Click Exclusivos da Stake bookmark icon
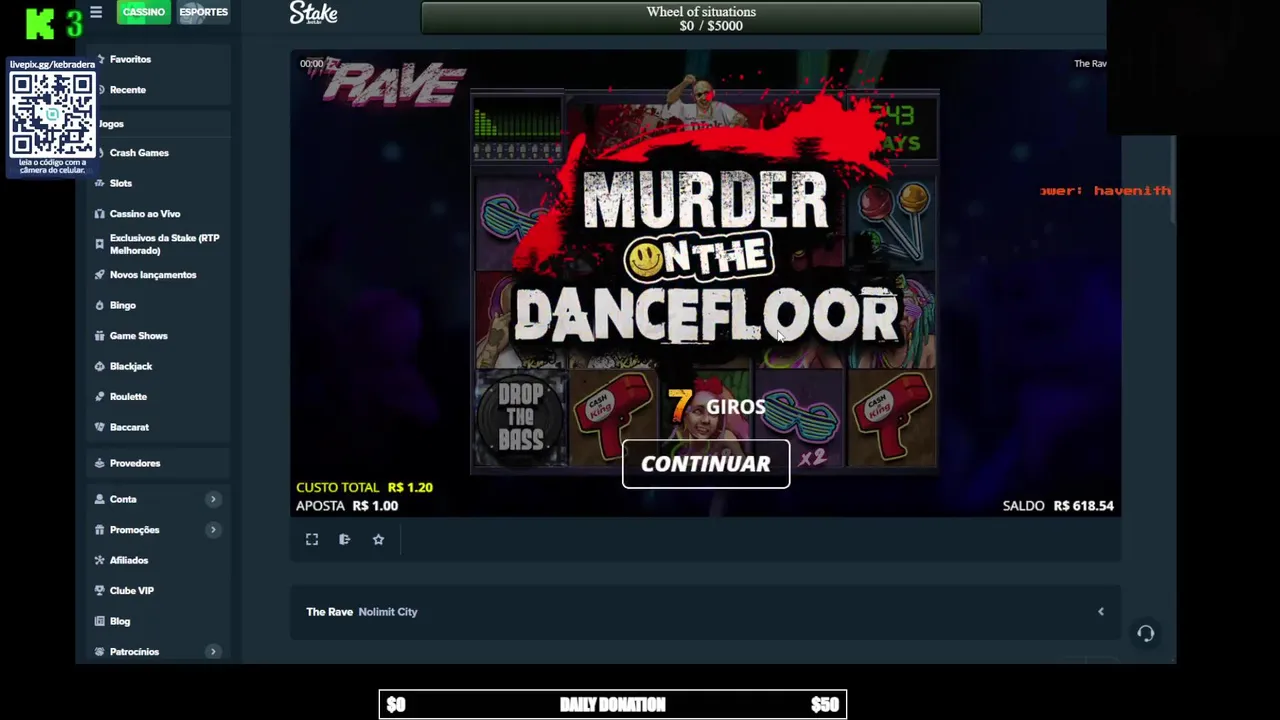The height and width of the screenshot is (720, 1280). click(100, 244)
